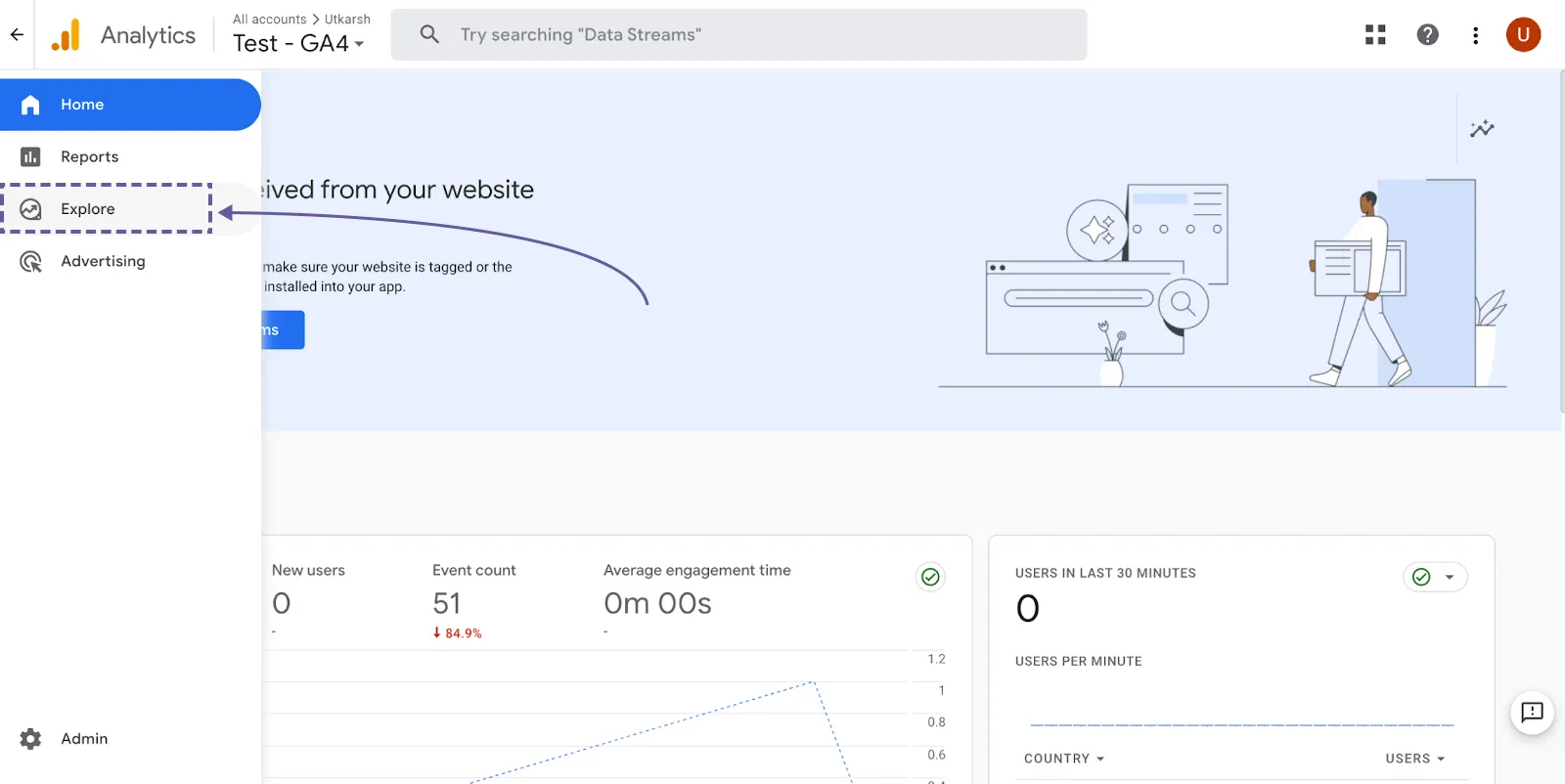Click the Event count value 51
Viewport: 1565px width, 784px height.
pos(447,603)
